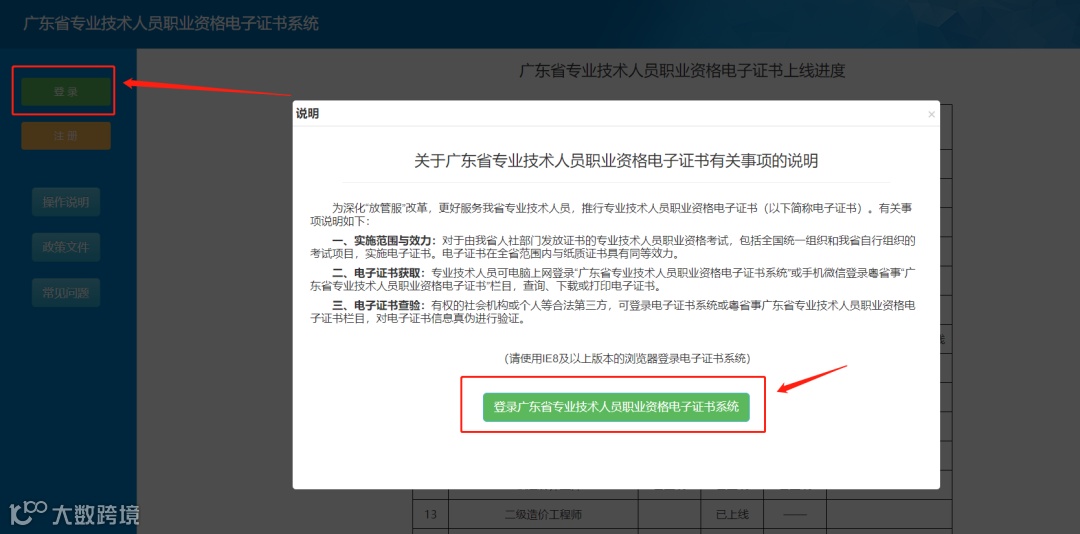Click dialog heading 关于广东省专业技术人员职业资格电子证书有关事项的说明
The width and height of the screenshot is (1080, 534).
(616, 161)
